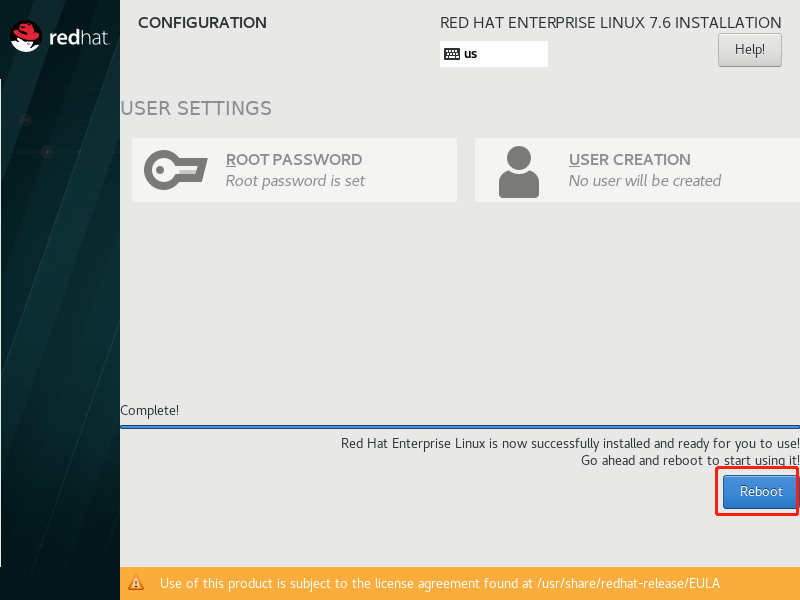Viewport: 800px width, 600px height.
Task: Click the 'No user will be created' status
Action: pos(644,181)
